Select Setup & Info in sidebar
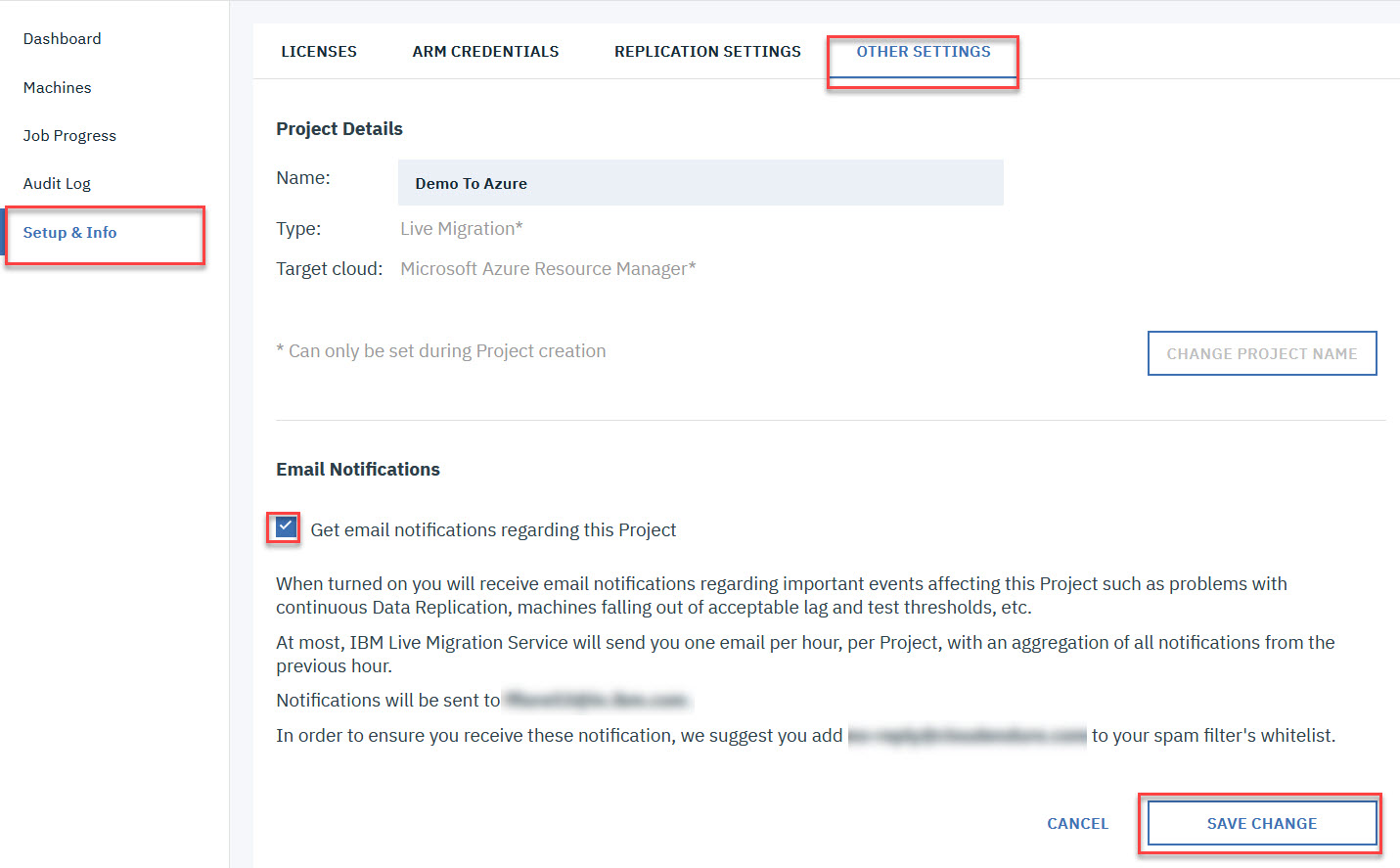Image resolution: width=1400 pixels, height=868 pixels. [x=70, y=233]
